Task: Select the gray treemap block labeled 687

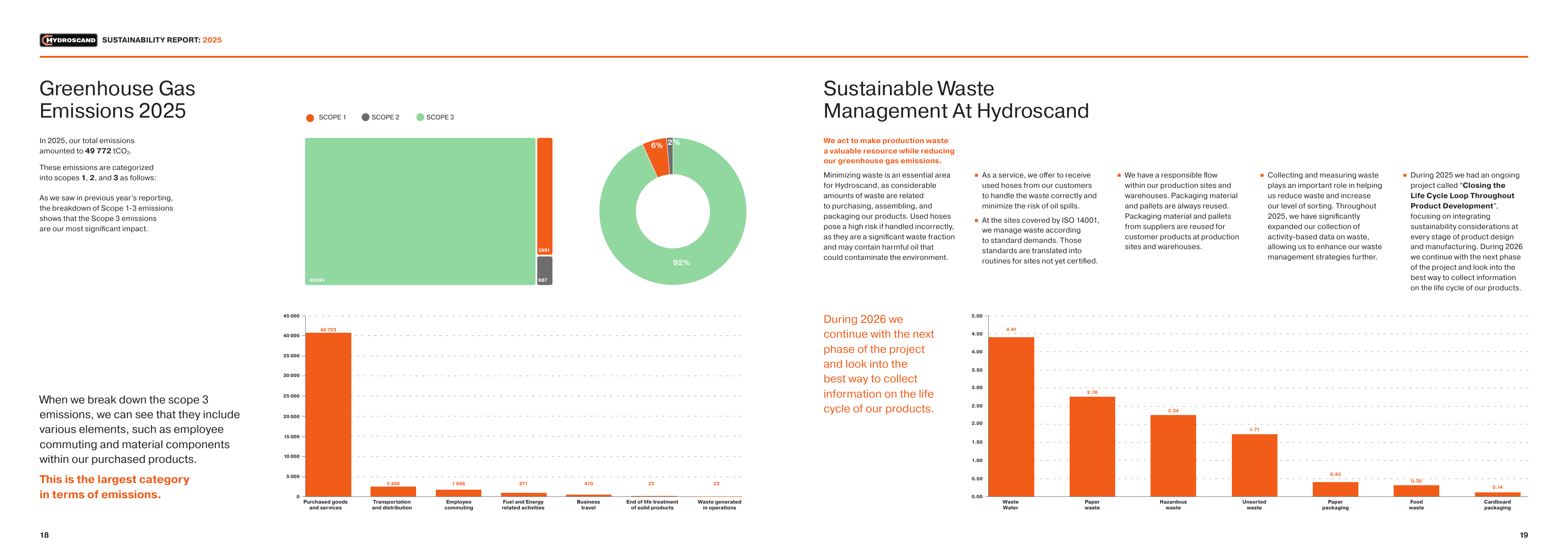Action: coord(545,271)
